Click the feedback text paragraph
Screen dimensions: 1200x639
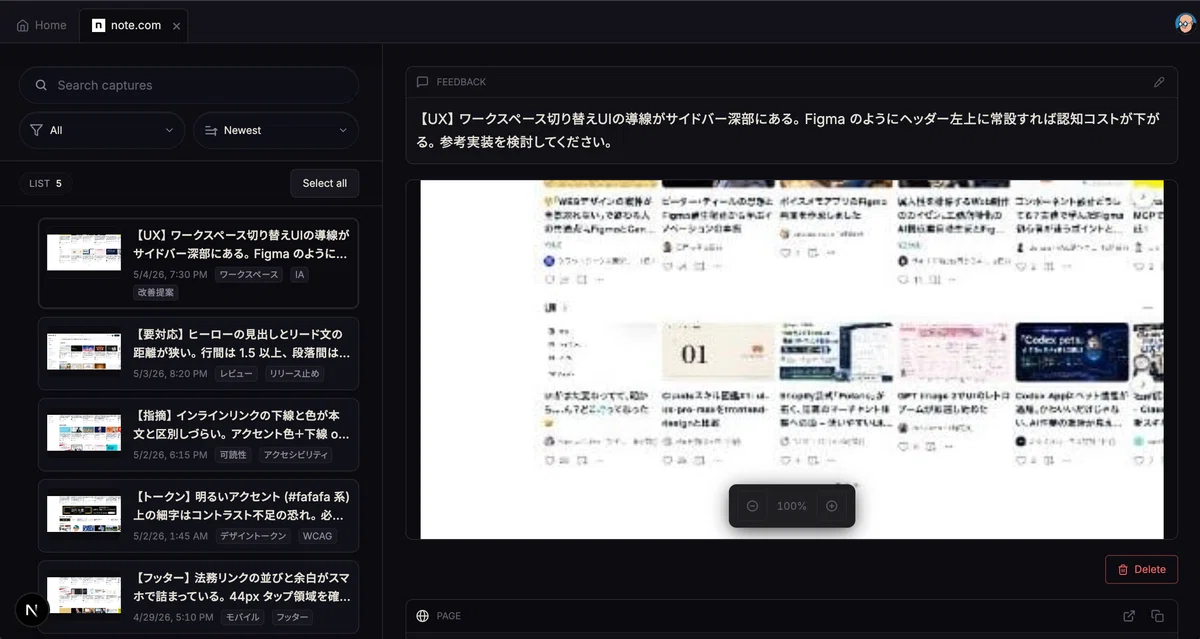pos(790,130)
